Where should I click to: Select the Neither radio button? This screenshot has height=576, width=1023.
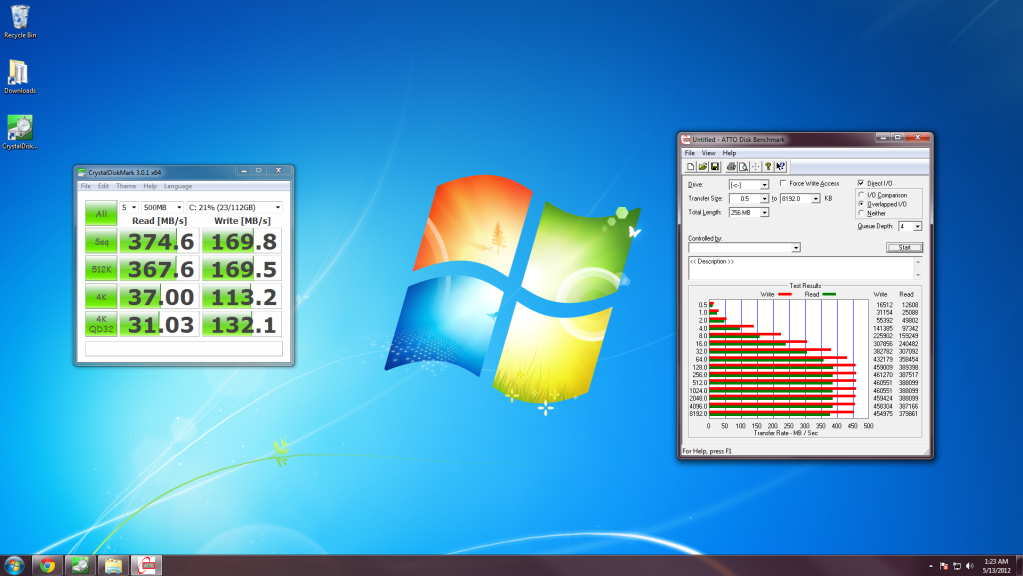[862, 213]
